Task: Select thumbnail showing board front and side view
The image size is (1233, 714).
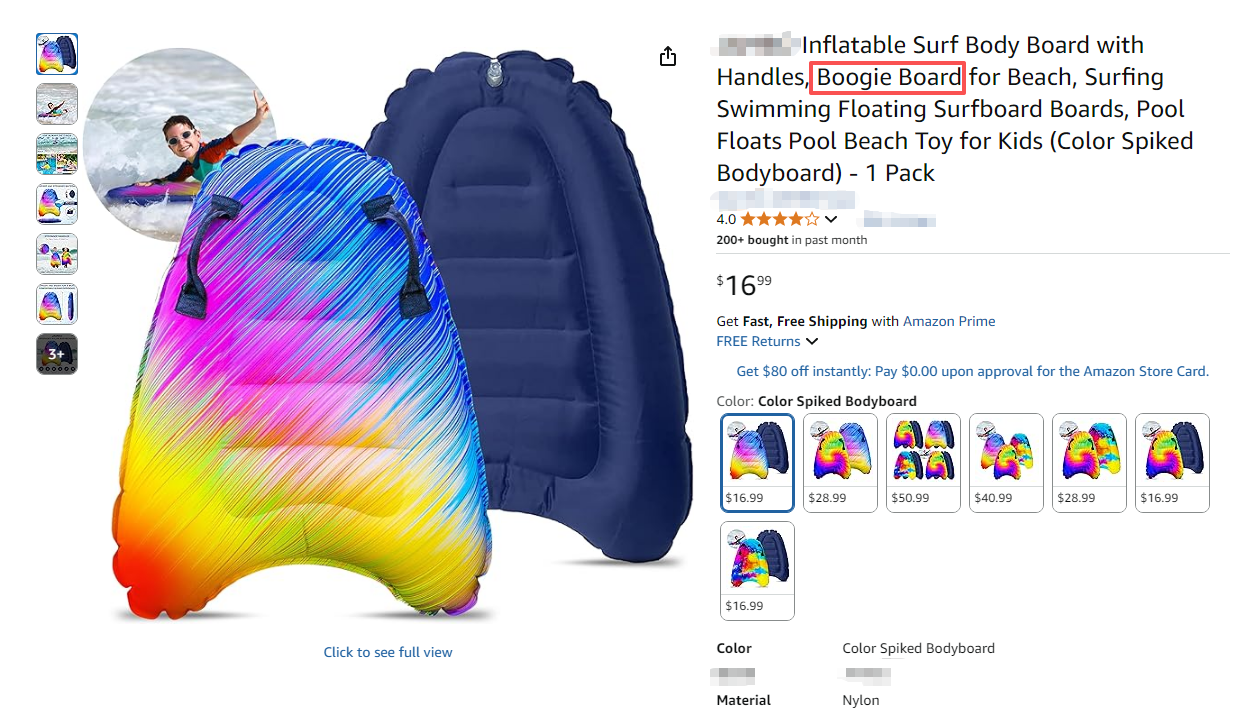Action: point(57,304)
